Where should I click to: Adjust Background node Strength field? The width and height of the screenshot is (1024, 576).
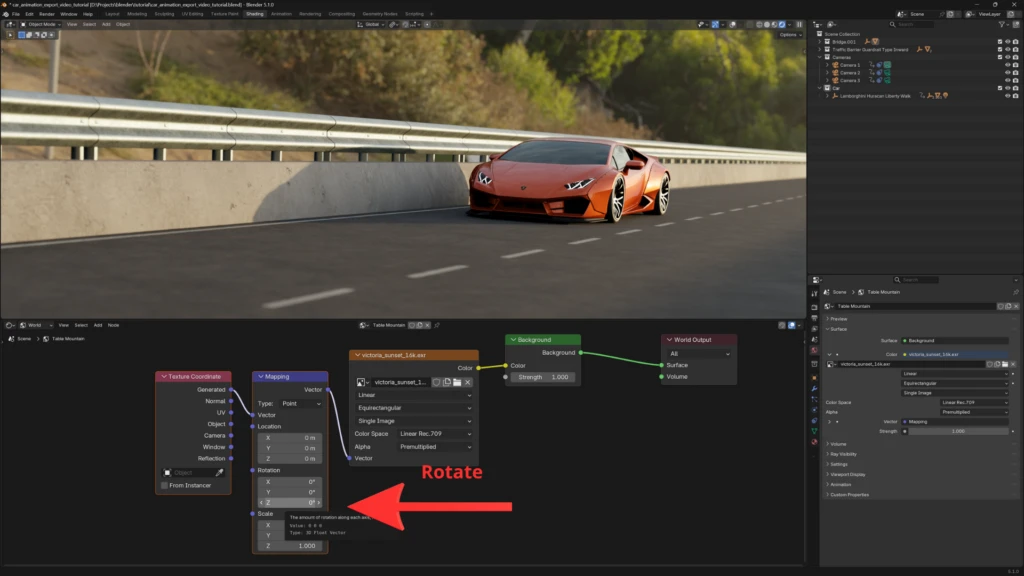coord(543,377)
